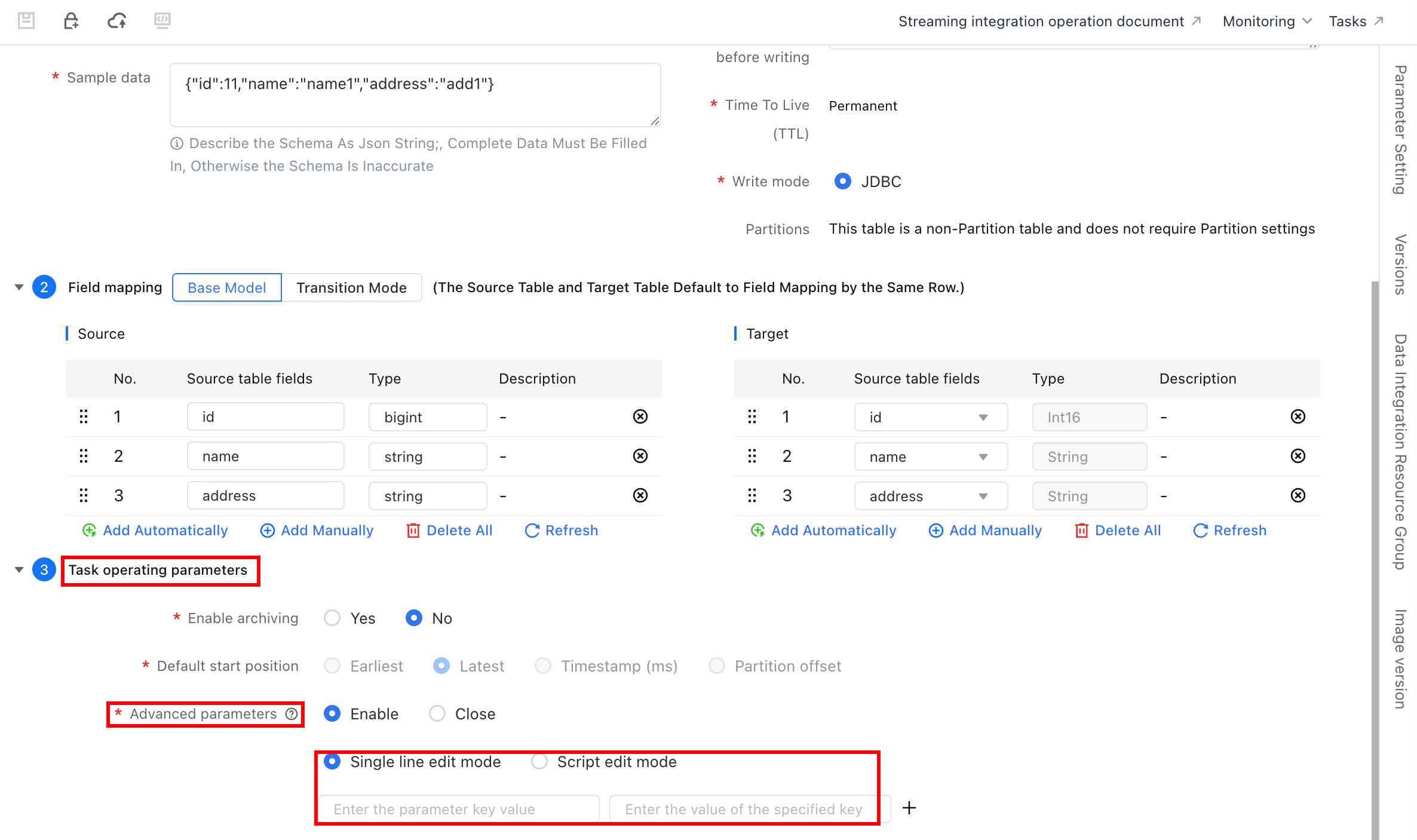Click the parameter key value input field
This screenshot has height=840, width=1417.
[459, 809]
